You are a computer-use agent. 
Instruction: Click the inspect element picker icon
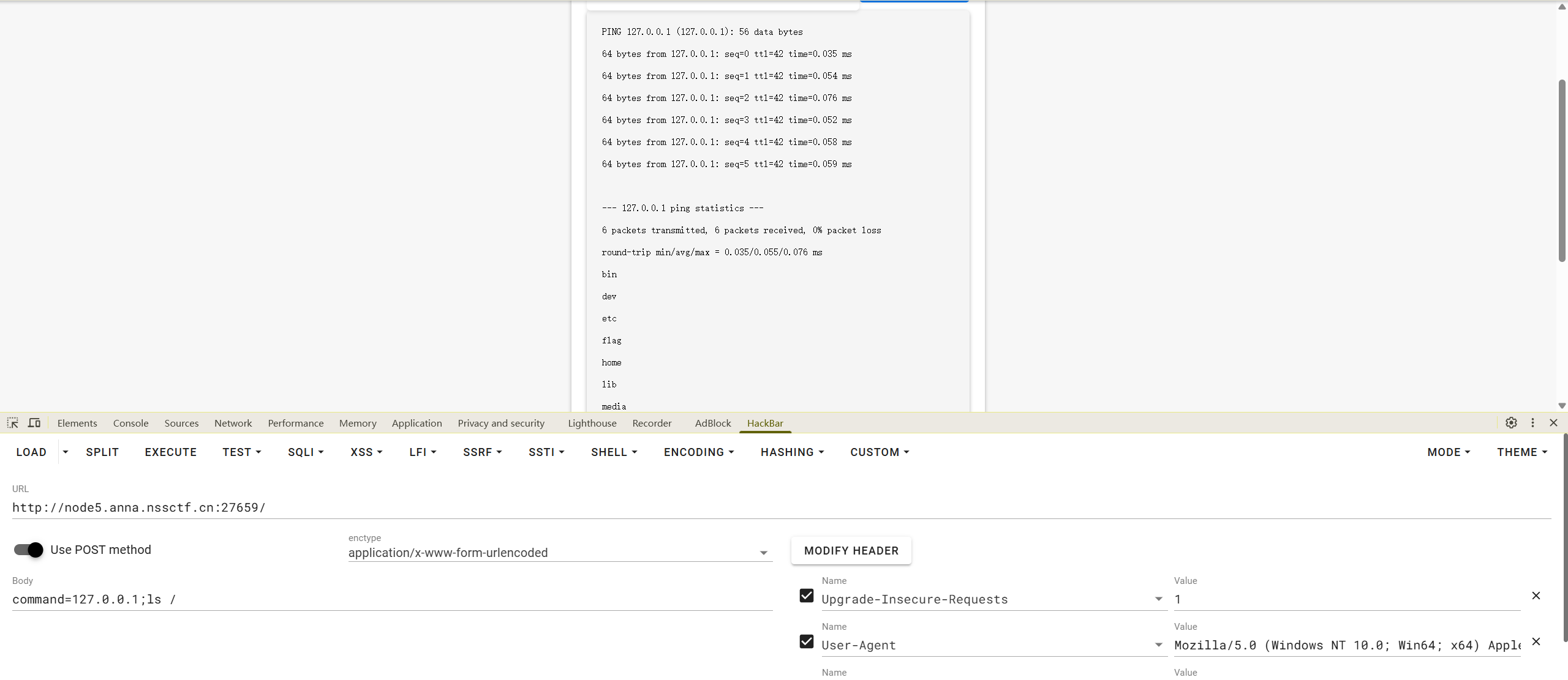tap(12, 423)
